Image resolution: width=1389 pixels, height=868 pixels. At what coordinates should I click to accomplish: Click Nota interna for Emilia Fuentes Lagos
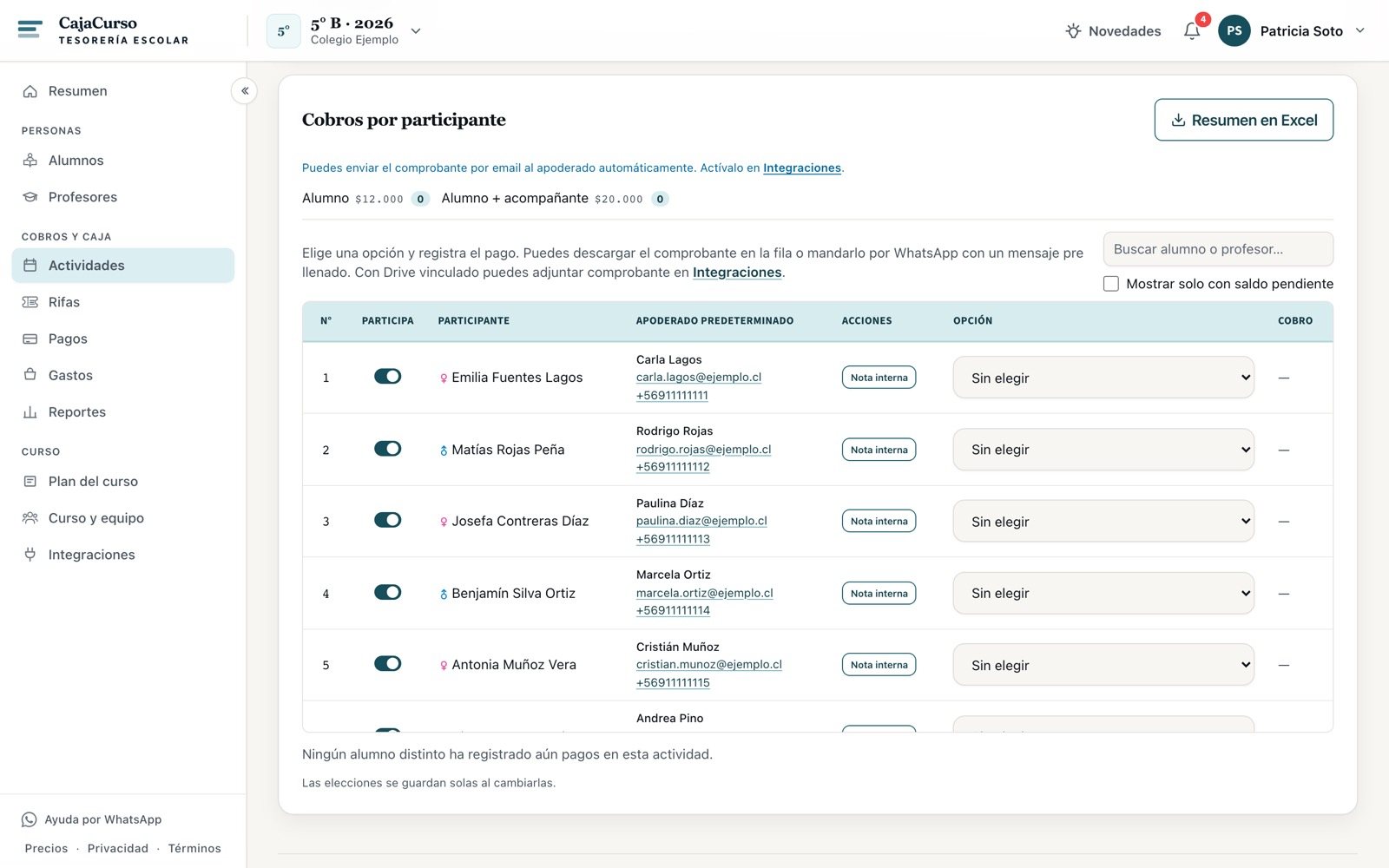pos(879,378)
